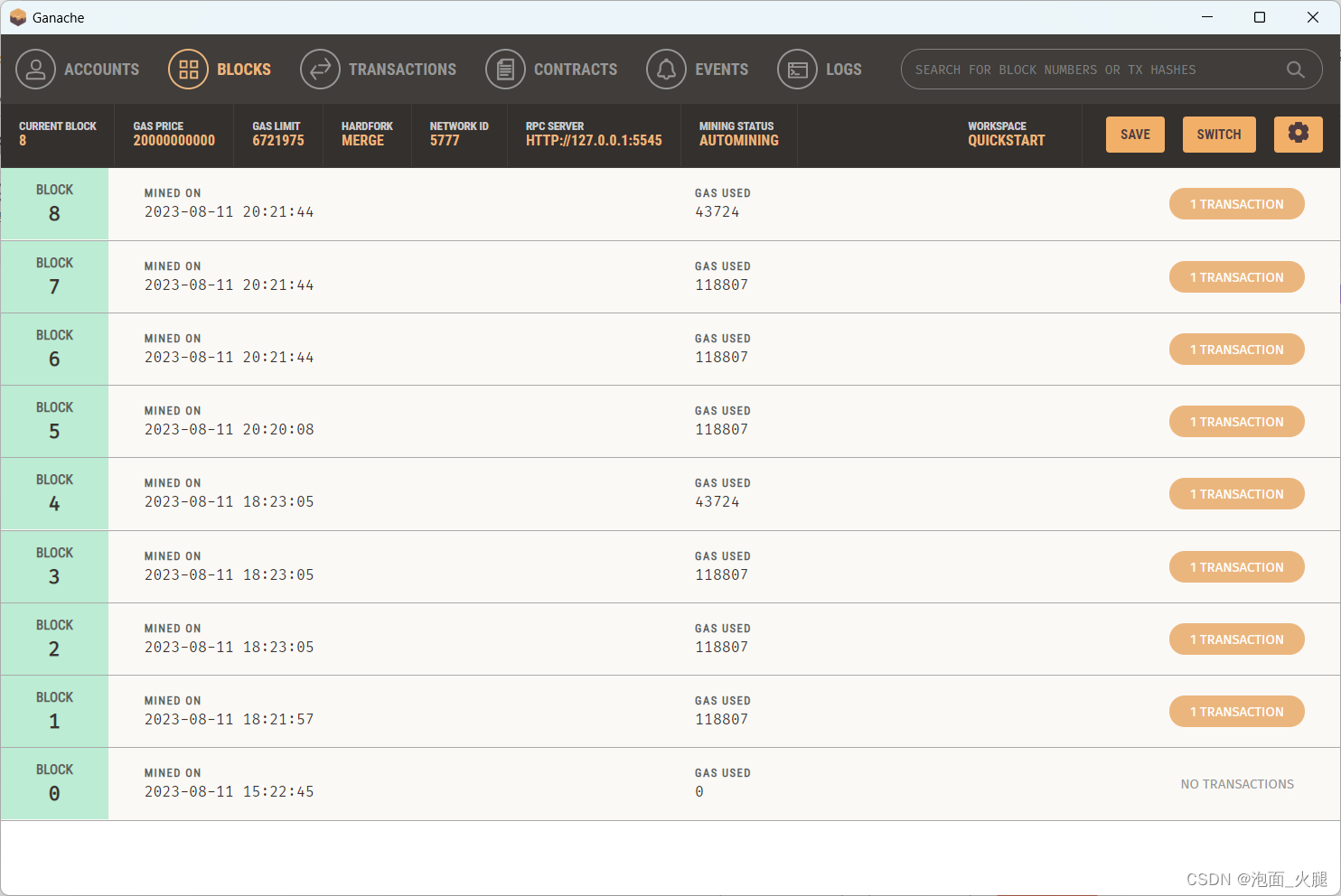Go to the LOGS tab label

click(x=844, y=70)
